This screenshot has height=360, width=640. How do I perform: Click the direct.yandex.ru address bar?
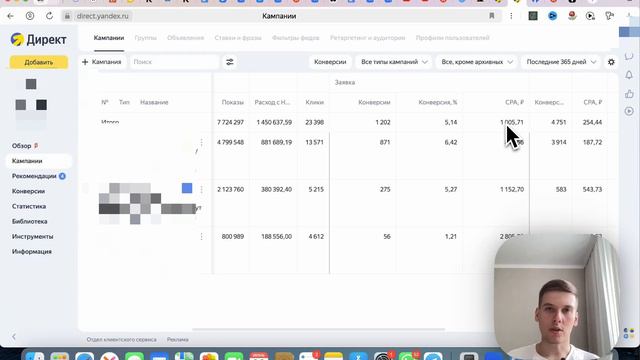click(102, 16)
